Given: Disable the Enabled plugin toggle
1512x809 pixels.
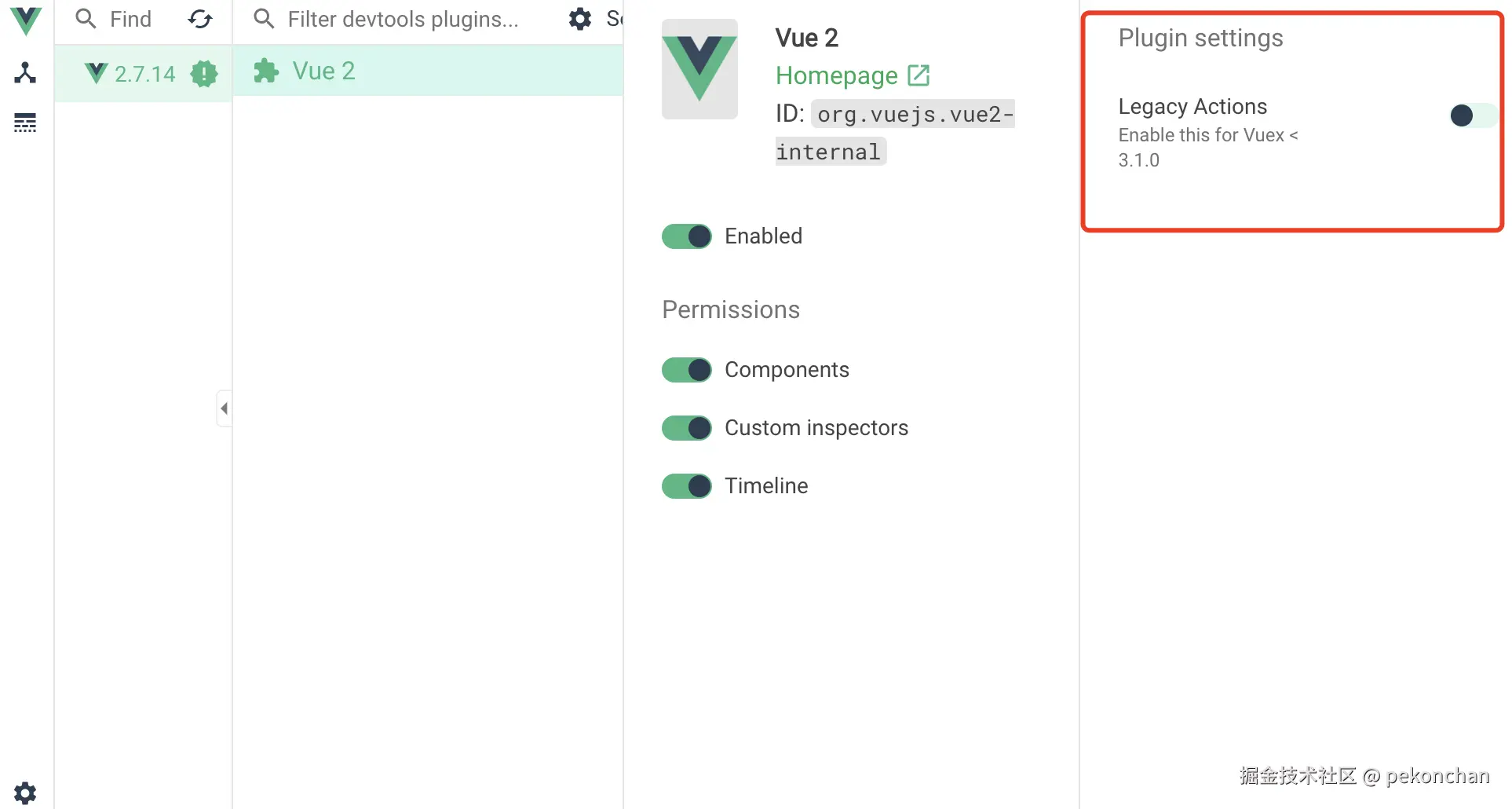Looking at the screenshot, I should click(x=687, y=236).
